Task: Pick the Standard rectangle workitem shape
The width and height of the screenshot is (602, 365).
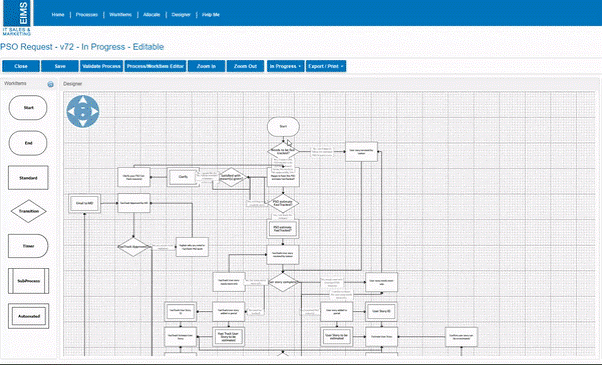Action: (28, 178)
